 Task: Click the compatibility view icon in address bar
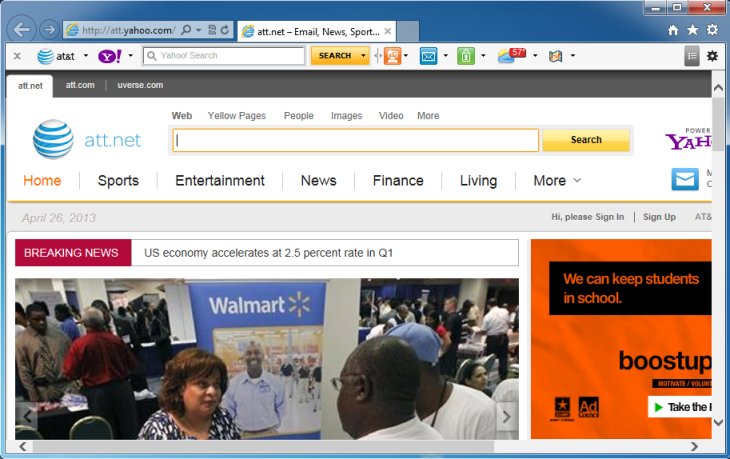212,30
